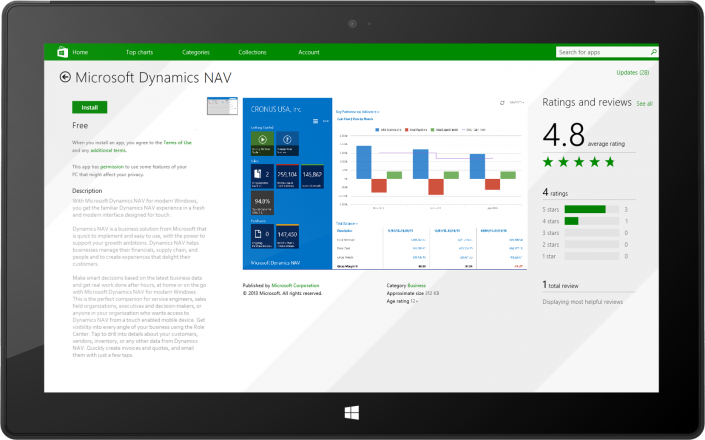Click the document tile showing 0
This screenshot has width=705, height=440.
pos(262,236)
